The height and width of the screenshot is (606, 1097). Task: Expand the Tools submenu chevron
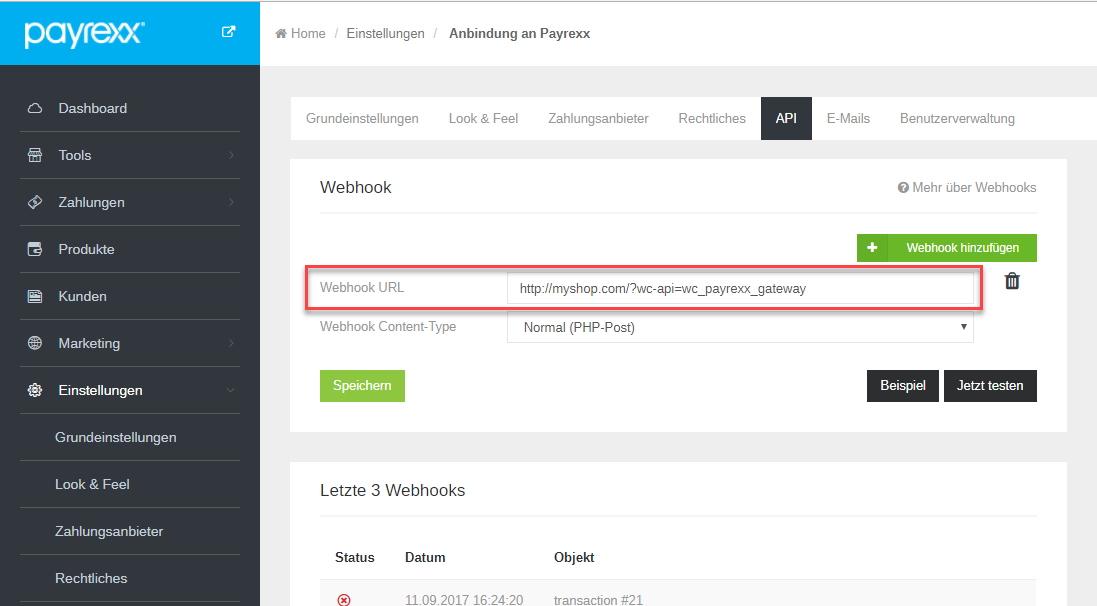(x=231, y=155)
